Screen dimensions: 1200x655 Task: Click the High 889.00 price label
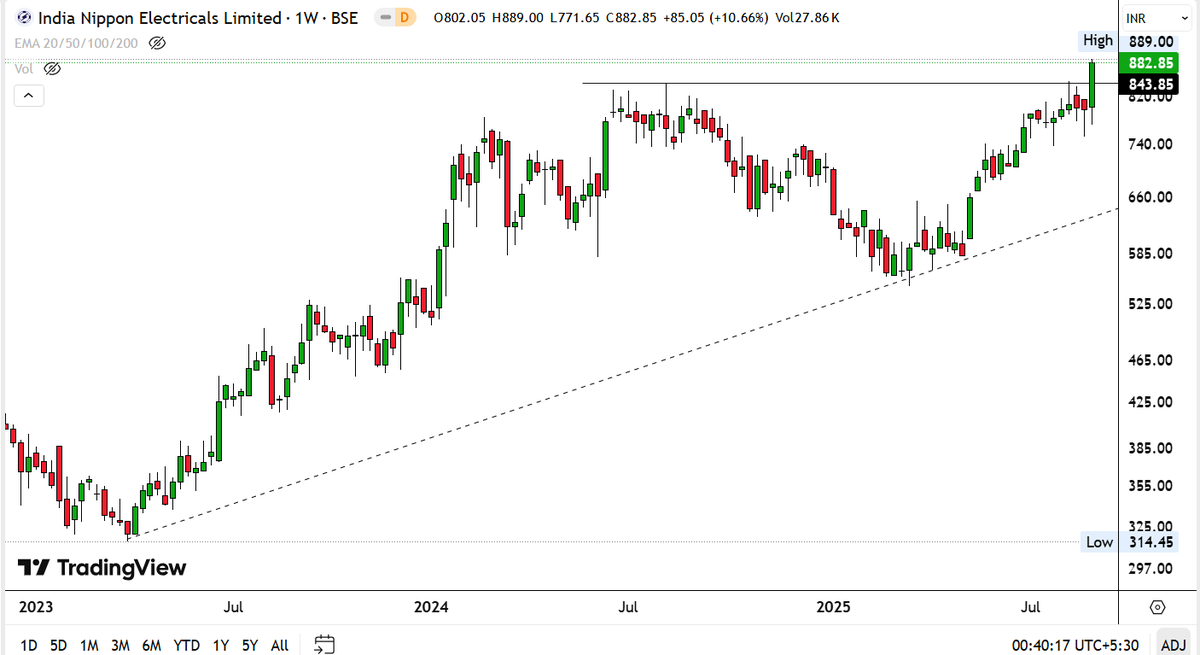[1129, 41]
